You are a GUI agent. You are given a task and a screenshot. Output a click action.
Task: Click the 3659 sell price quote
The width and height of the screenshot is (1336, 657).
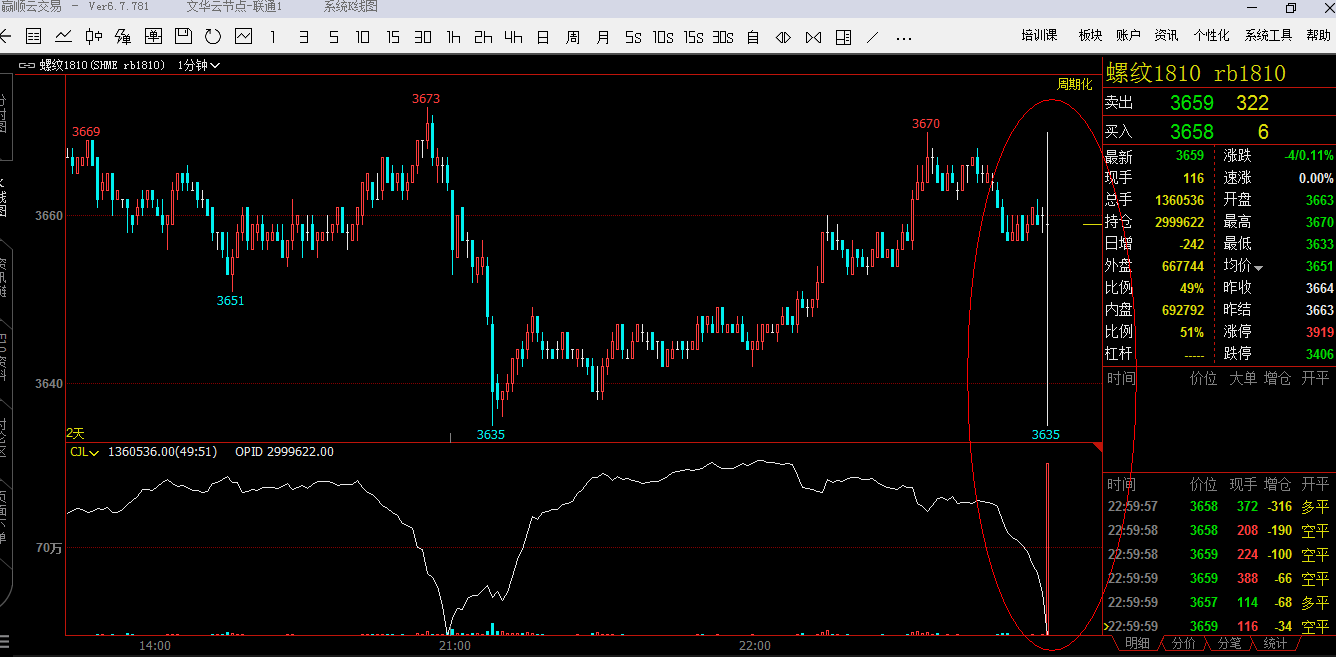coord(1191,103)
